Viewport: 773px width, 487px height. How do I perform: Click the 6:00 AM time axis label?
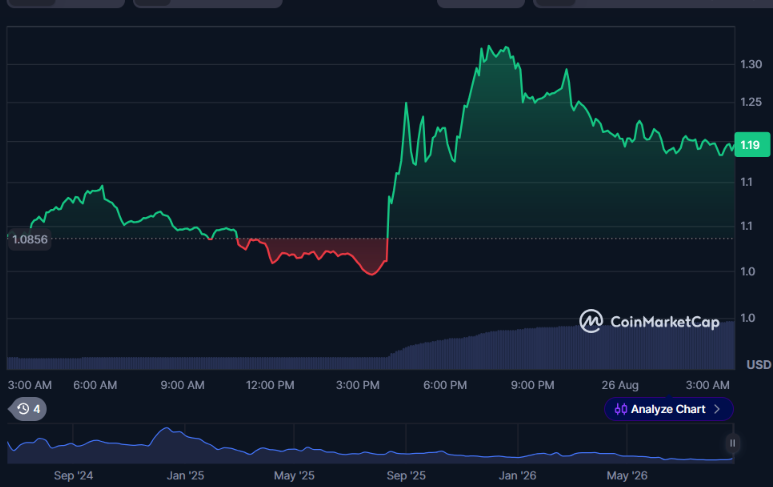(x=95, y=385)
